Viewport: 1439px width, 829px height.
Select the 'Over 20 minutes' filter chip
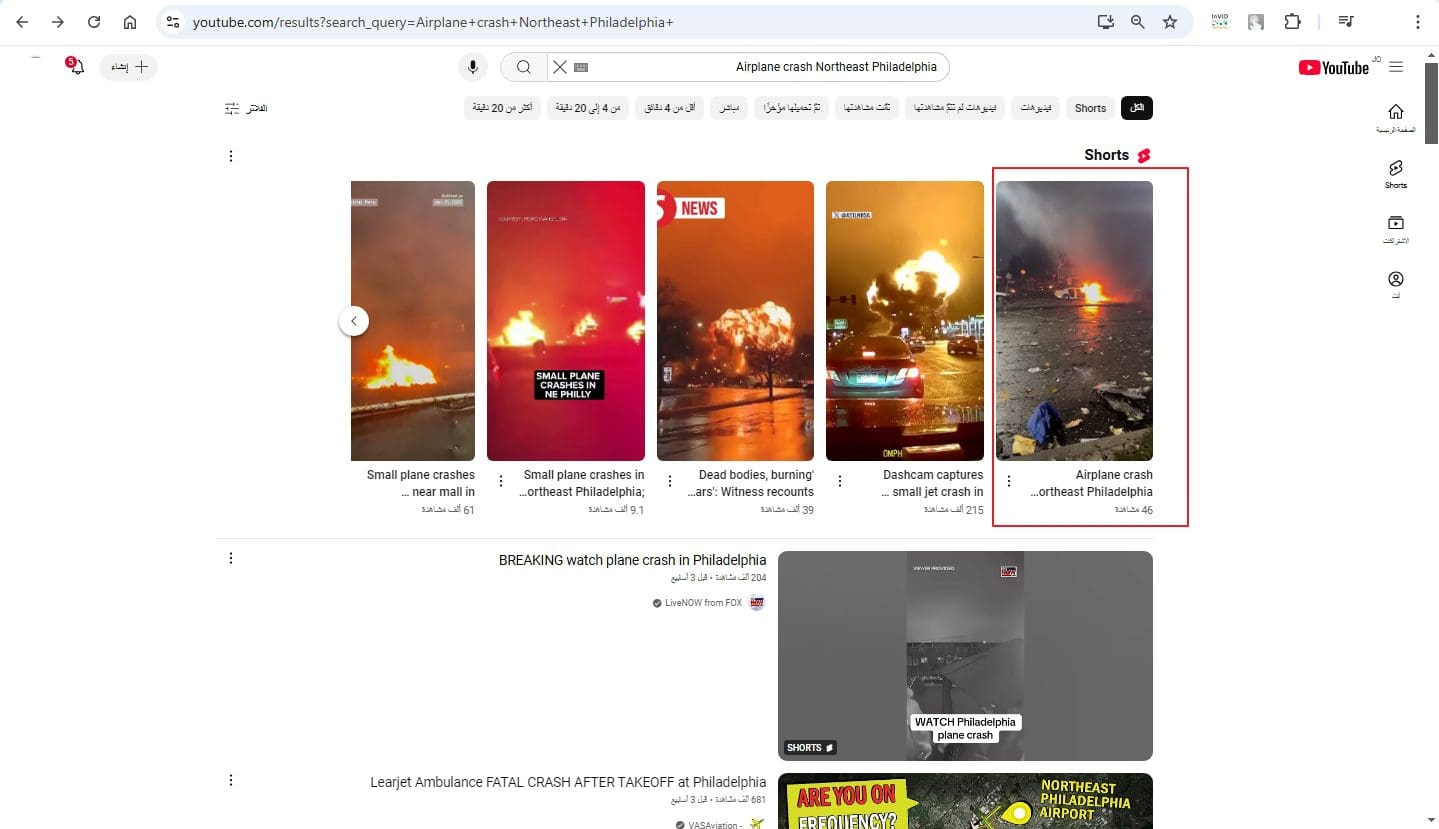coord(502,108)
